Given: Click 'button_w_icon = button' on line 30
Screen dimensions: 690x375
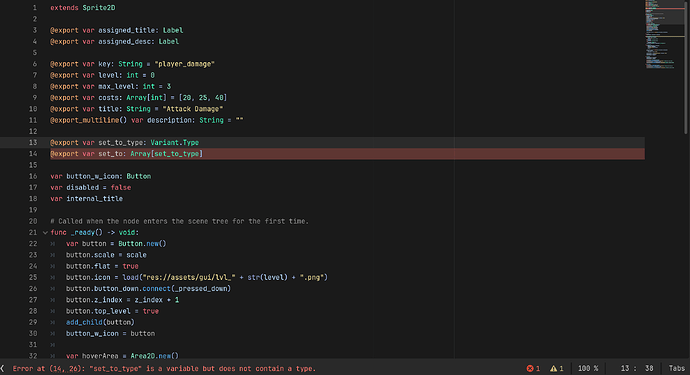Looking at the screenshot, I should [110, 334].
